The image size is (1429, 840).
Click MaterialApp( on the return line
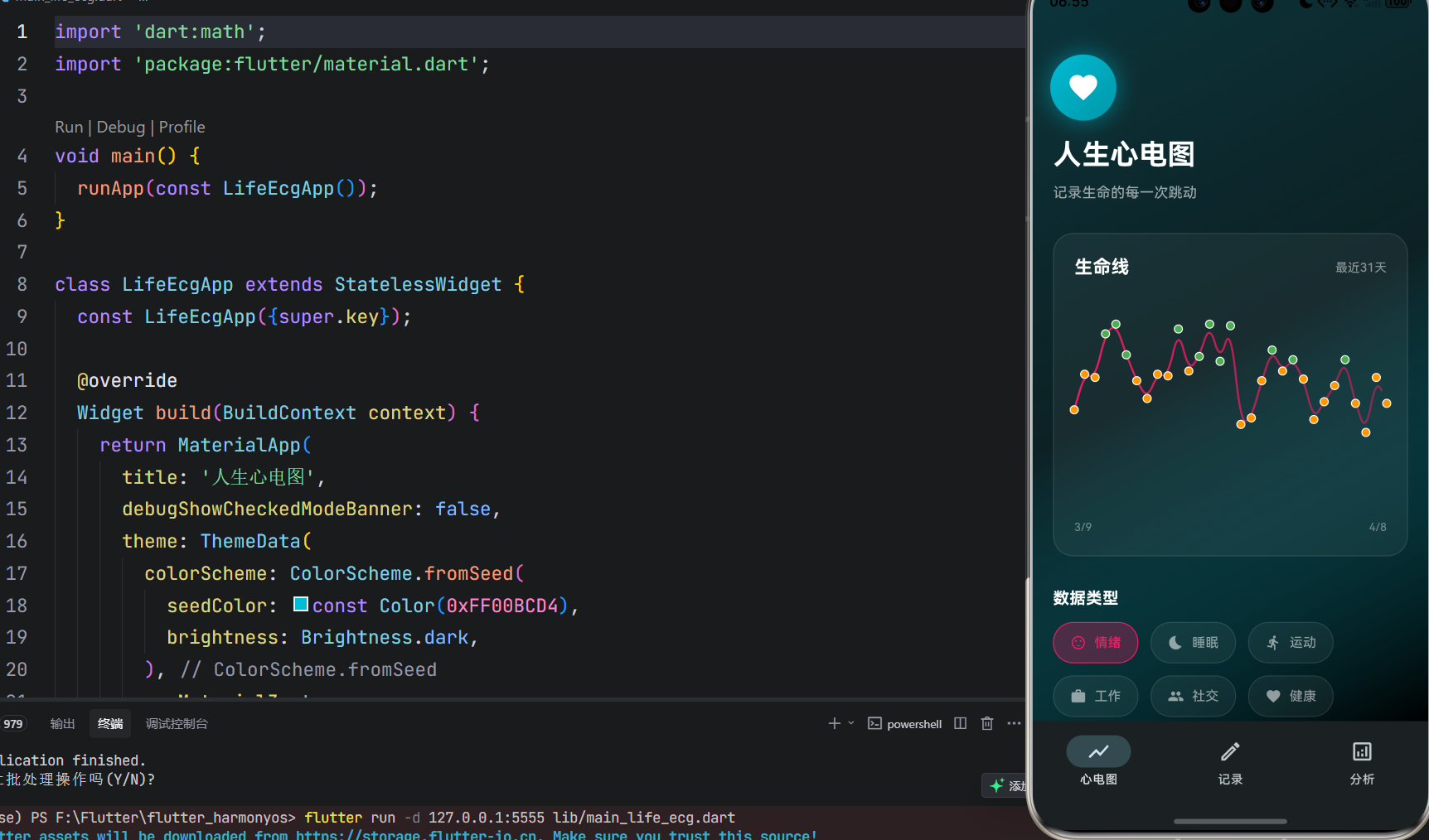245,445
